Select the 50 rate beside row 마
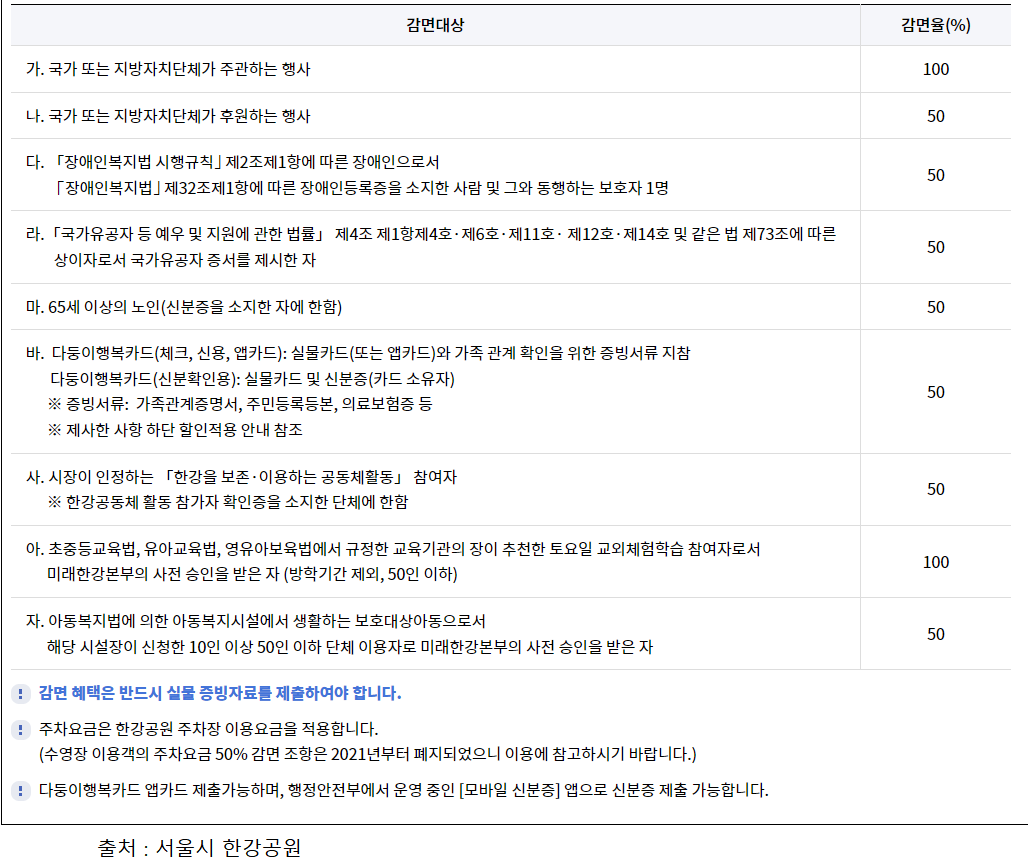1028x867 pixels. pyautogui.click(x=935, y=306)
